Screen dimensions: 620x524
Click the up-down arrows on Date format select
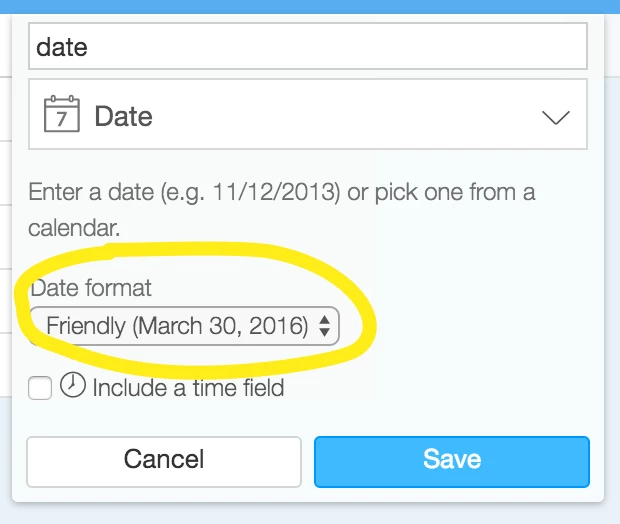[325, 326]
